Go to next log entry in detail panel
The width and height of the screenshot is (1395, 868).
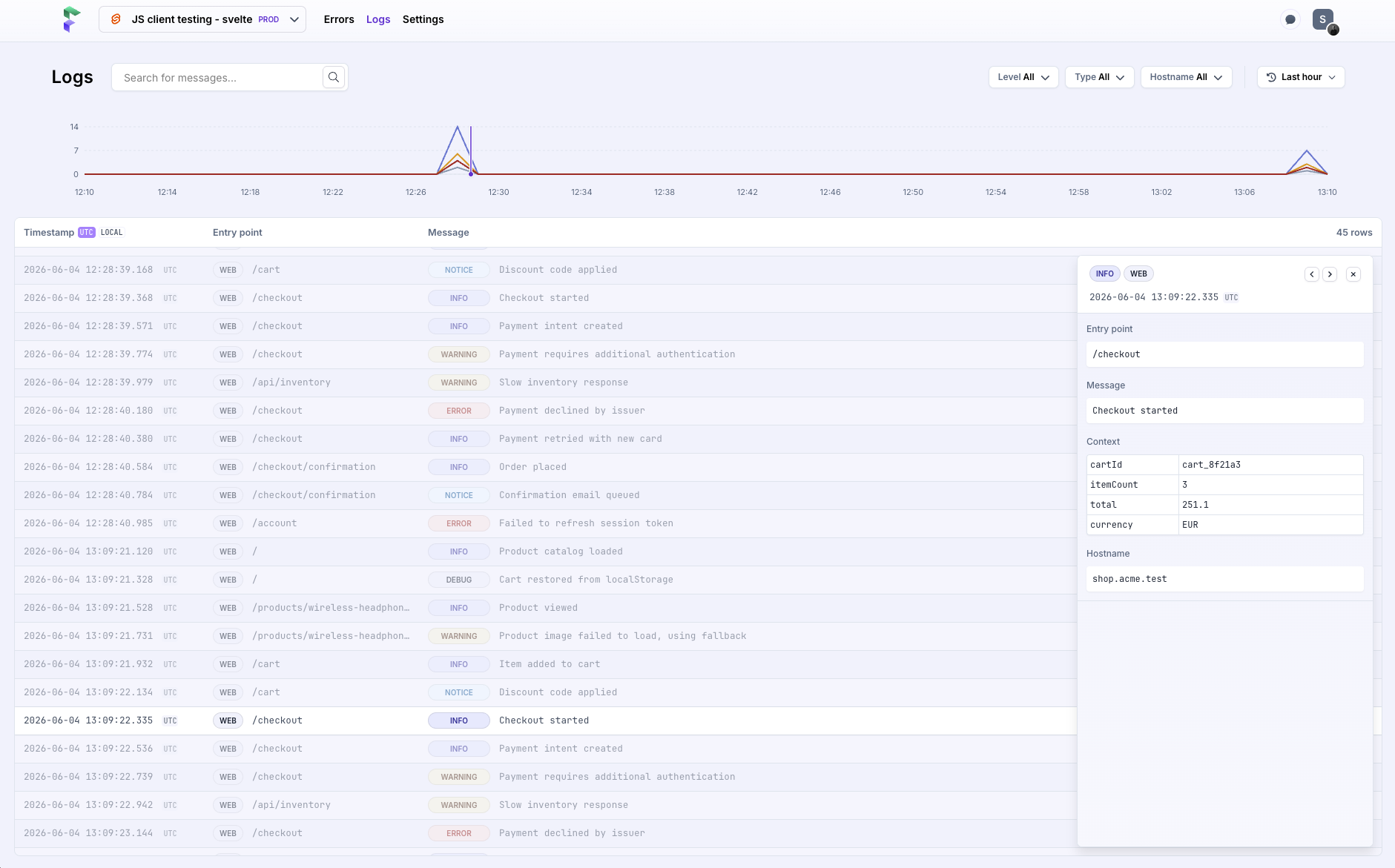[1330, 274]
